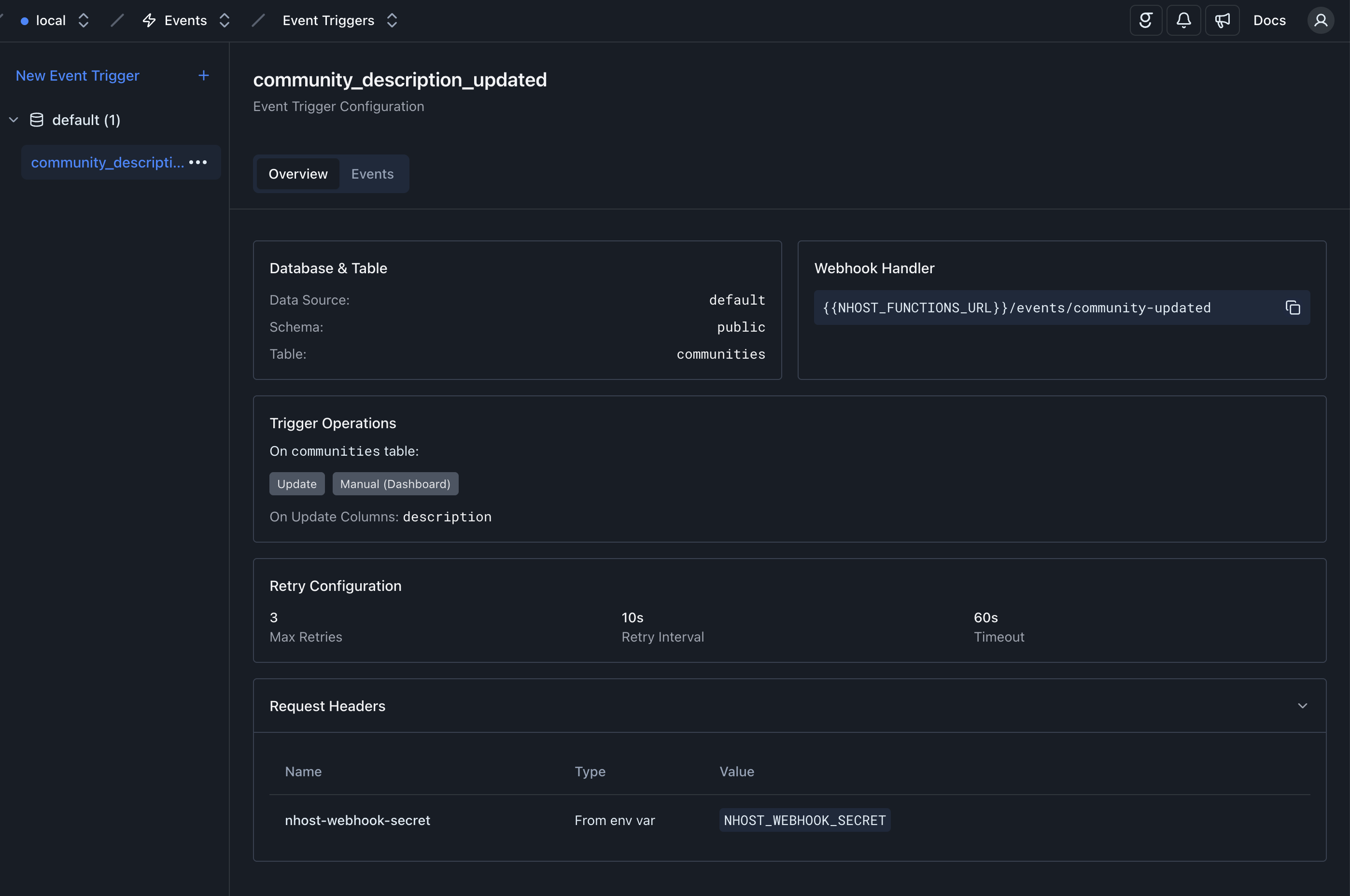Open the notifications bell icon
The image size is (1350, 896).
[1184, 21]
